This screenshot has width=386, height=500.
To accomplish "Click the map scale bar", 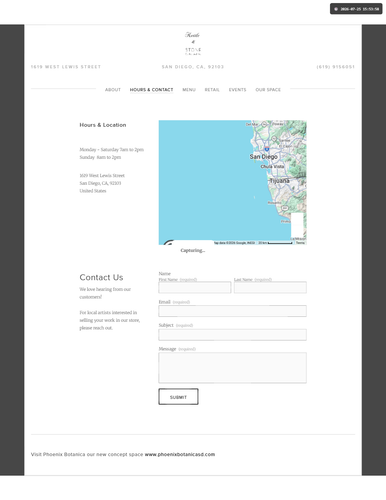I will tap(280, 243).
